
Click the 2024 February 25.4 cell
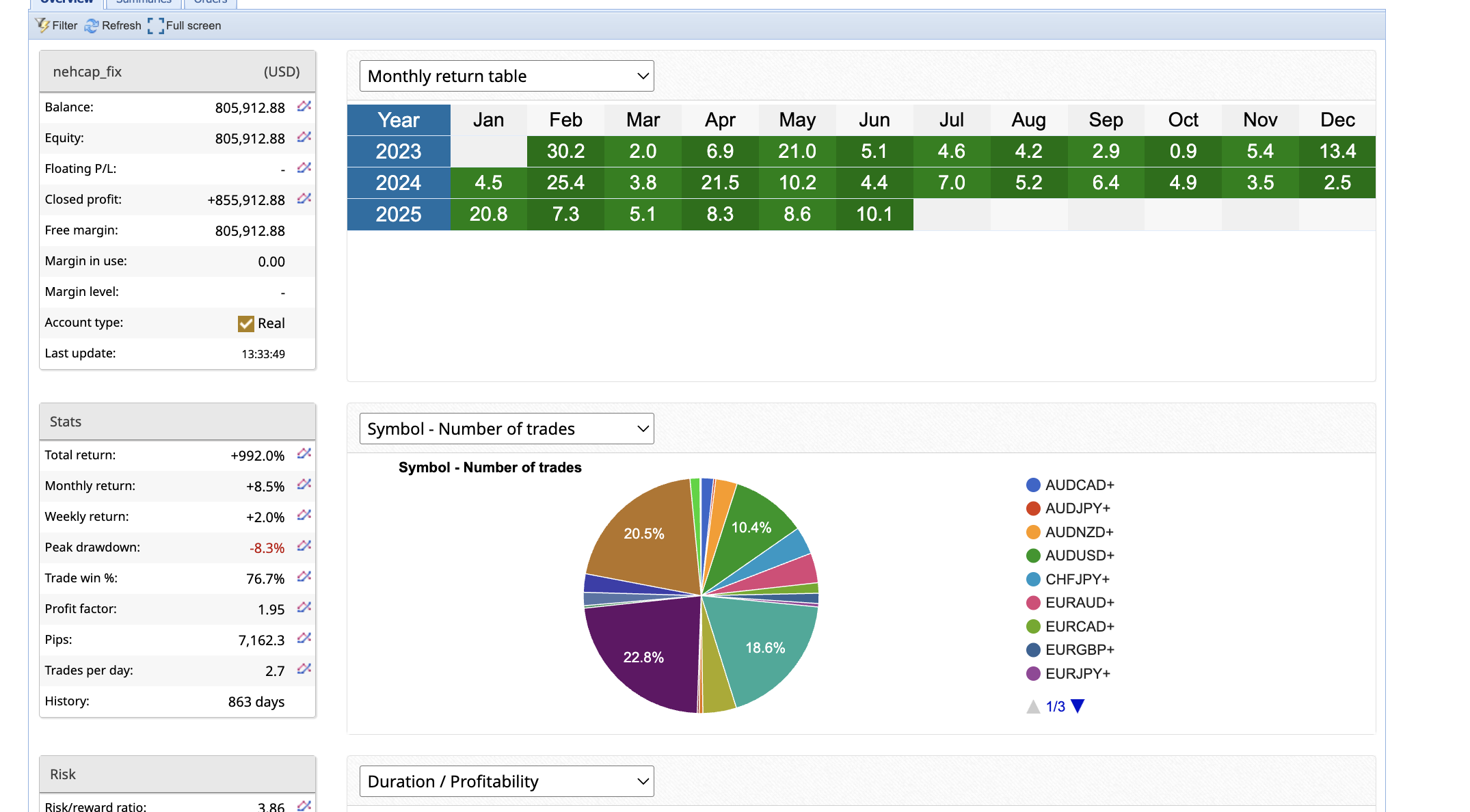[565, 183]
